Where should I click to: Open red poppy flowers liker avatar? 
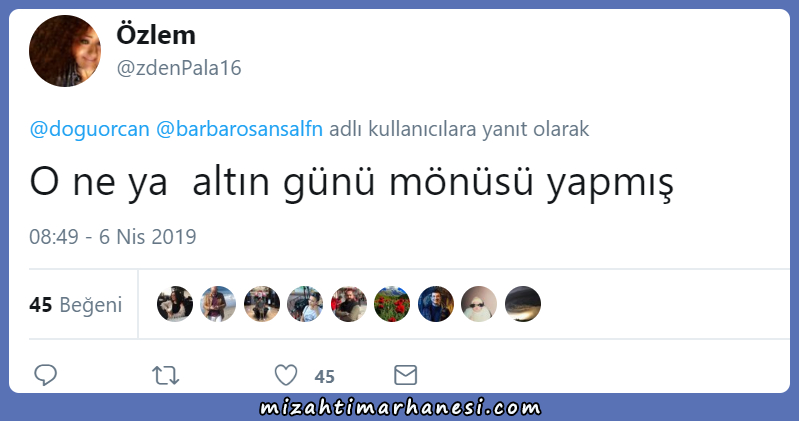(x=392, y=304)
